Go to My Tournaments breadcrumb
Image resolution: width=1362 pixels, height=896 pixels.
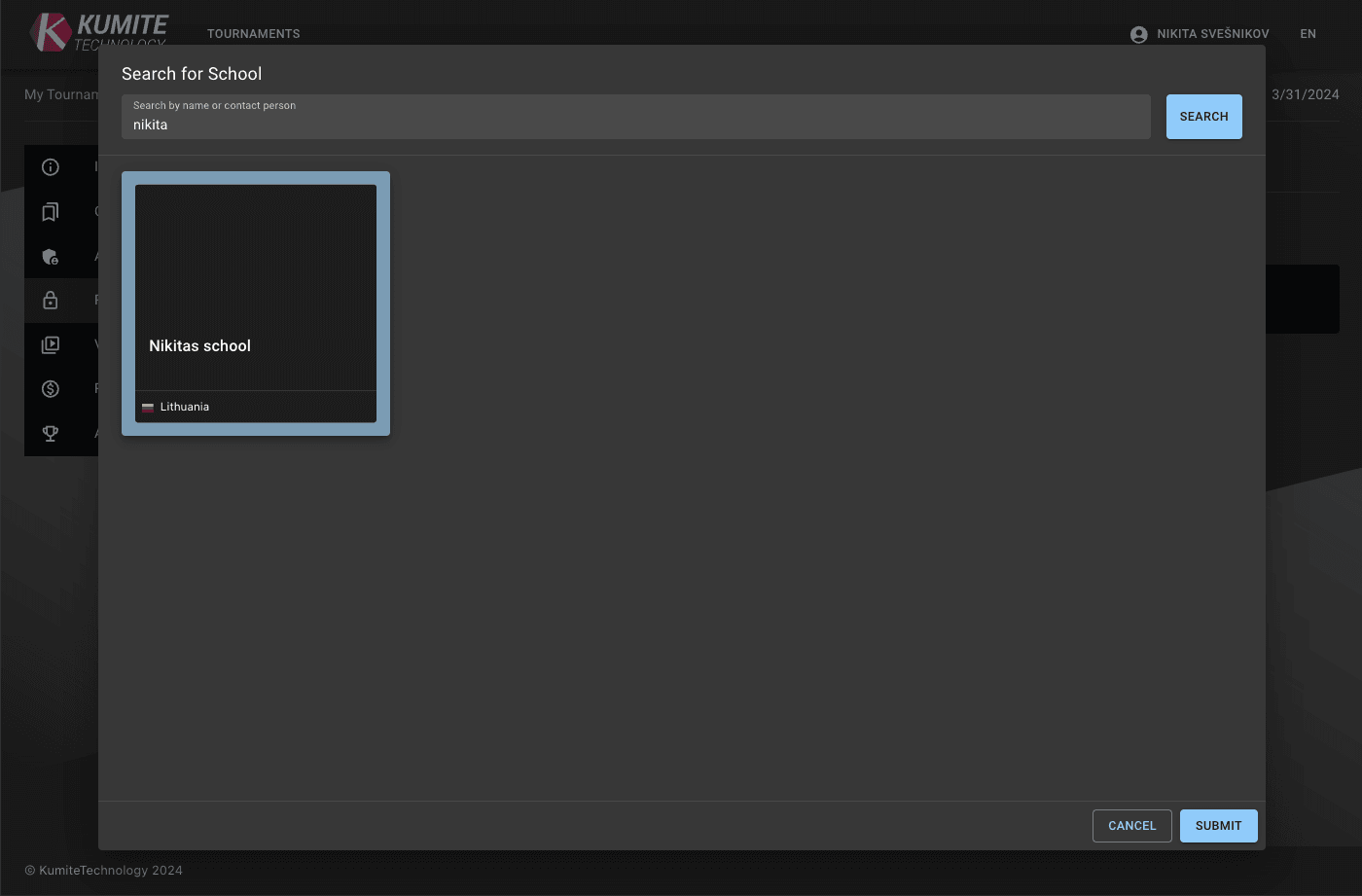click(x=60, y=94)
